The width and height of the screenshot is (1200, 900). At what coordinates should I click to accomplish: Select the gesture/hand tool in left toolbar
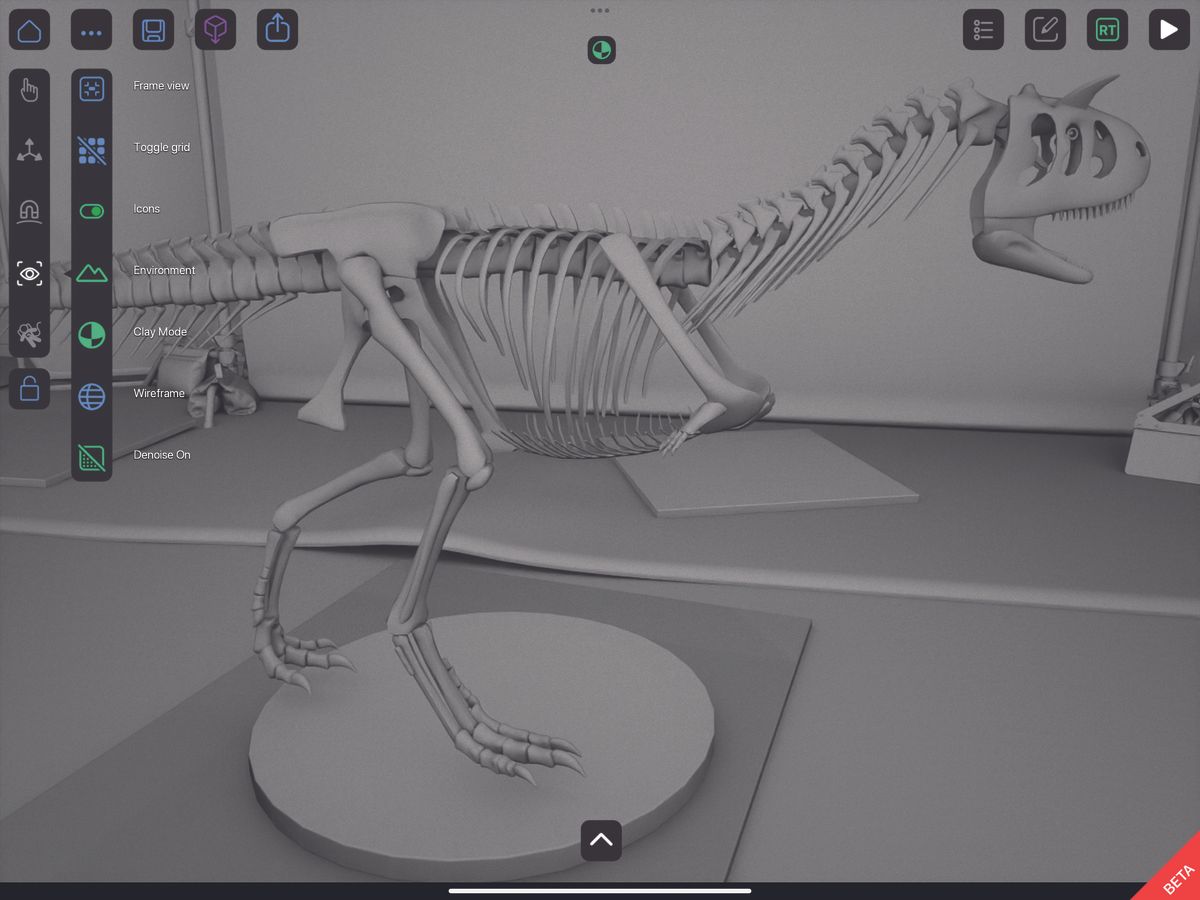pyautogui.click(x=29, y=90)
